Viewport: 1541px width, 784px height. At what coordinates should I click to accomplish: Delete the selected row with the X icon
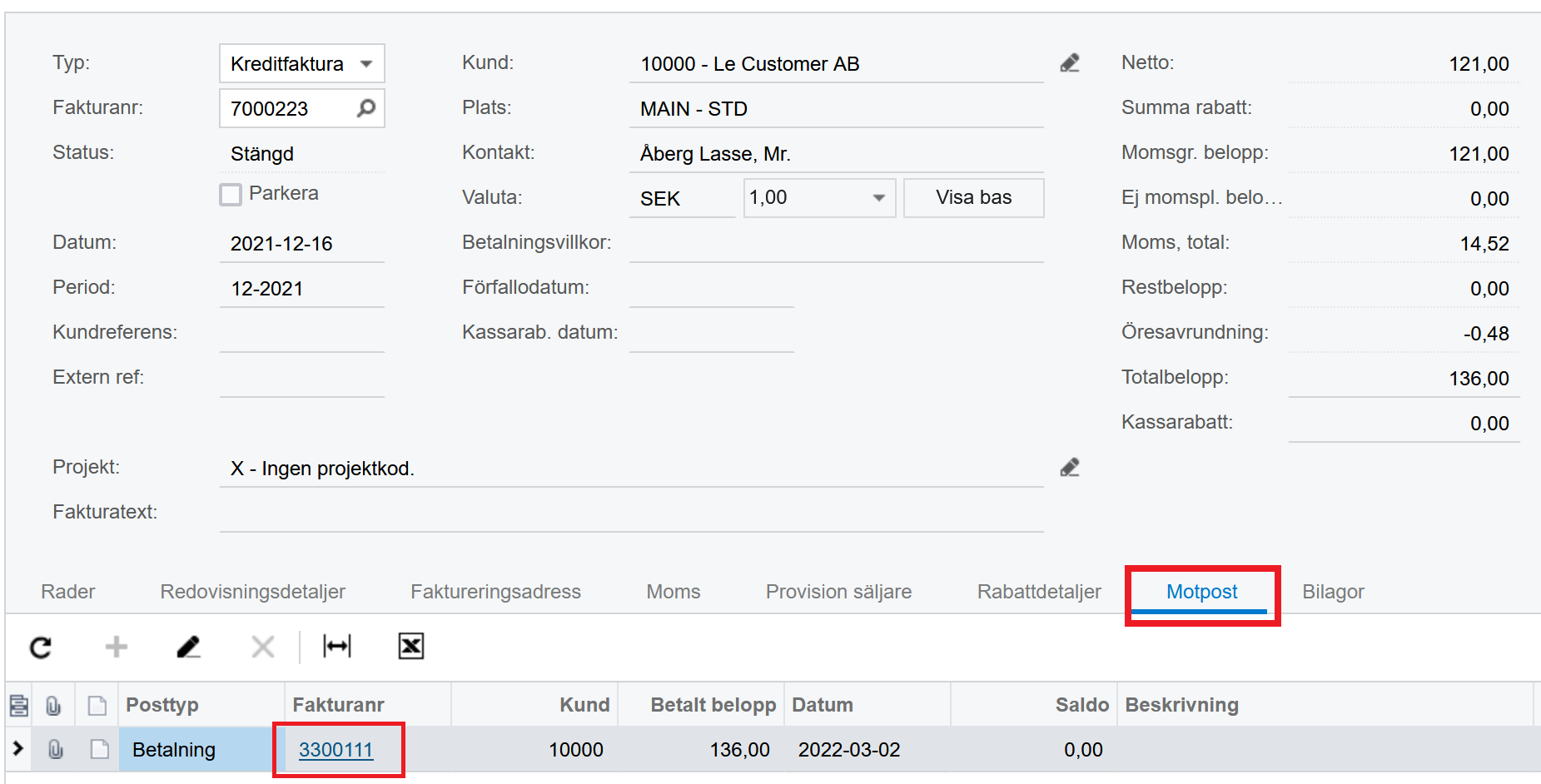[x=261, y=647]
